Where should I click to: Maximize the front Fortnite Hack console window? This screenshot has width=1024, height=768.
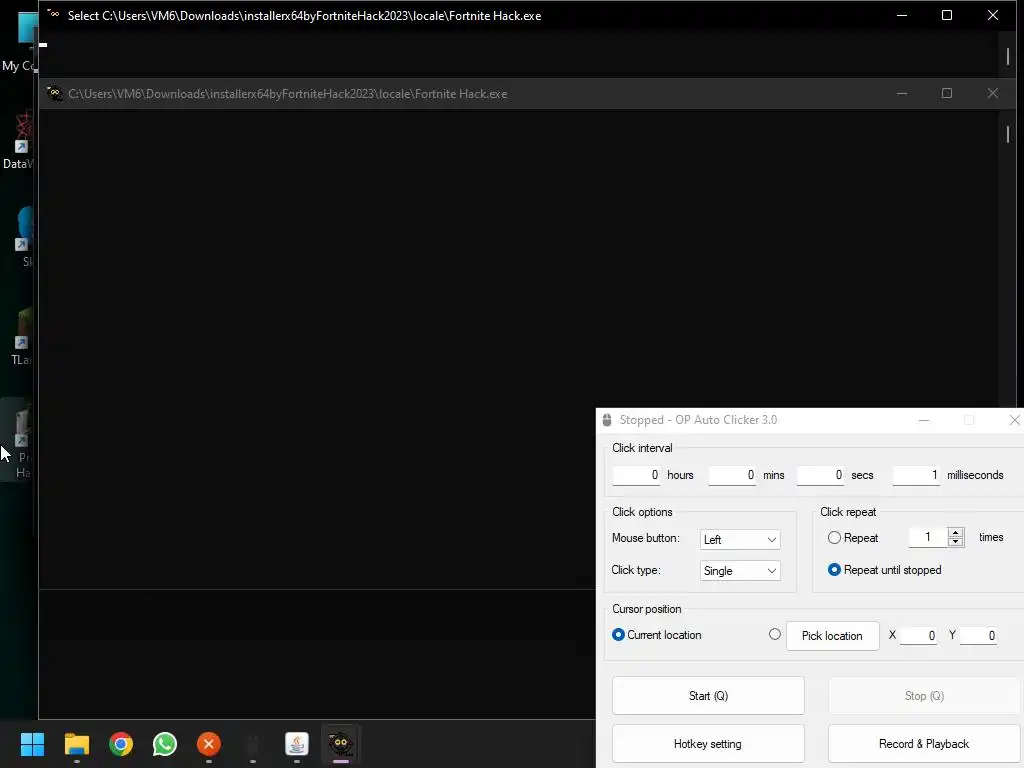(946, 15)
